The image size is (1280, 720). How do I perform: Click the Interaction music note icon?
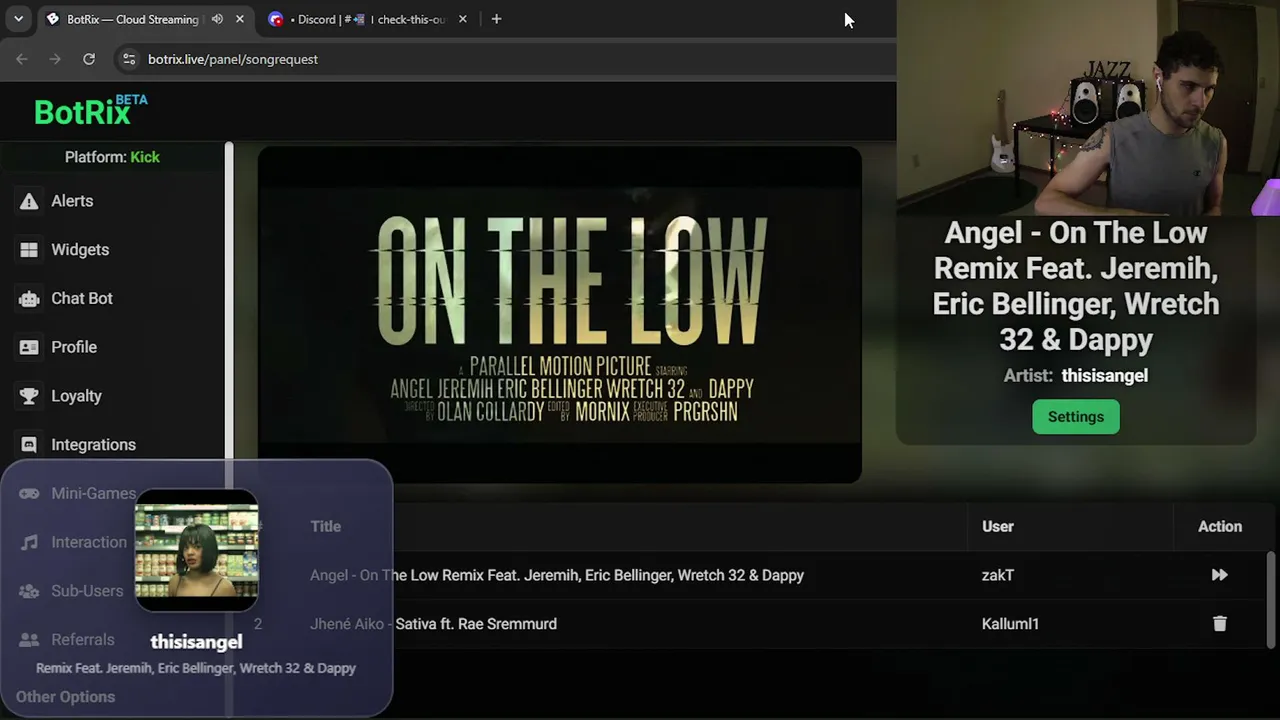pyautogui.click(x=29, y=542)
